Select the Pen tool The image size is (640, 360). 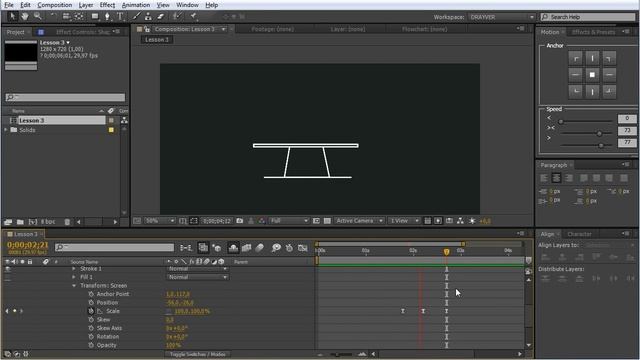(x=107, y=16)
